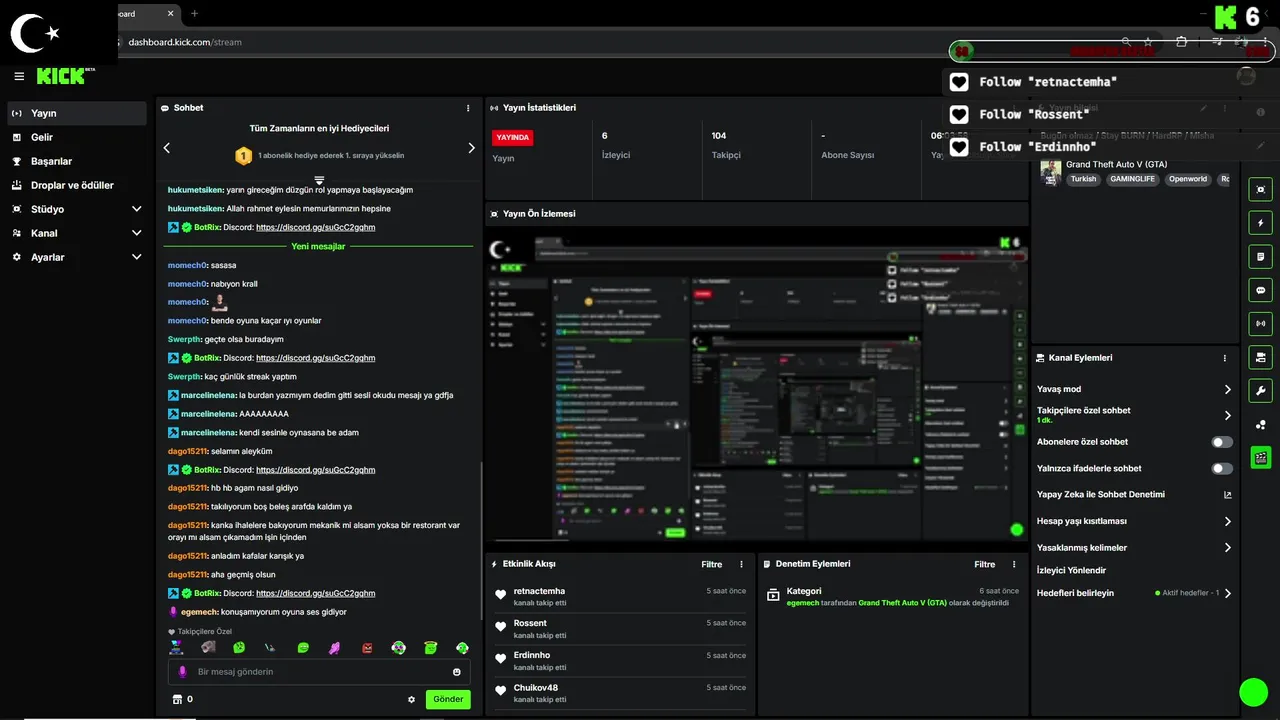Toggle Abonelere özel sohbet switch
The width and height of the screenshot is (1280, 720).
(1222, 442)
